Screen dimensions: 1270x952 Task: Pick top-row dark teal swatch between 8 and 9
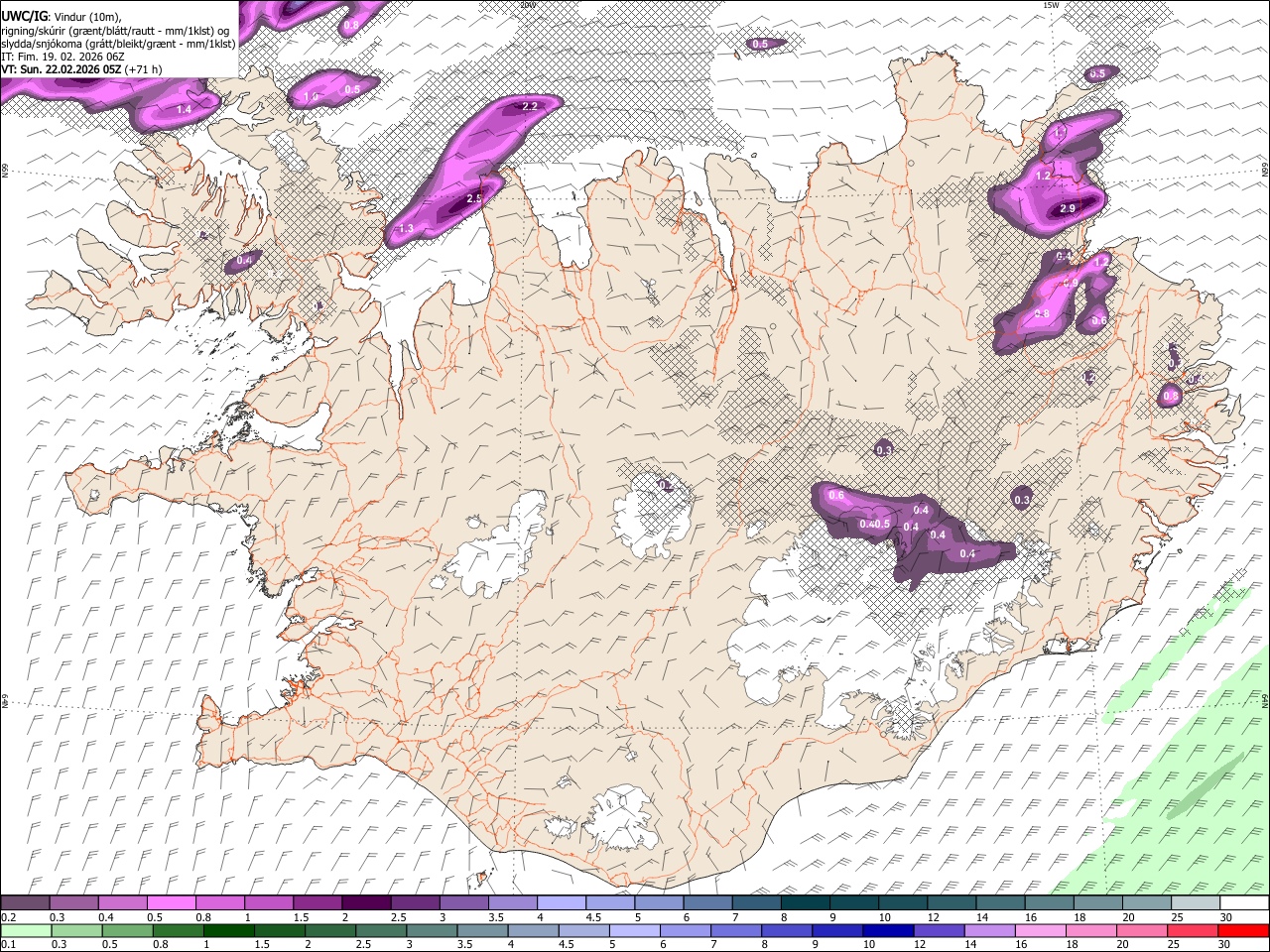click(x=805, y=902)
